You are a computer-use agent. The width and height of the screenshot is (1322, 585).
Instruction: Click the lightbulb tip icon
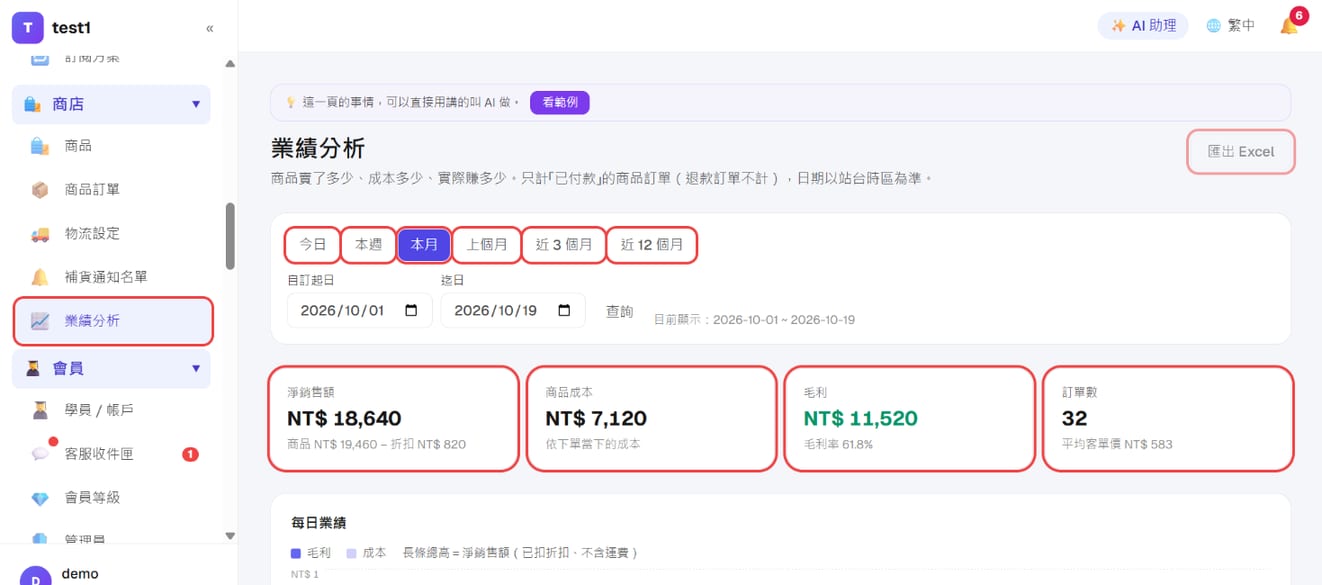[291, 102]
